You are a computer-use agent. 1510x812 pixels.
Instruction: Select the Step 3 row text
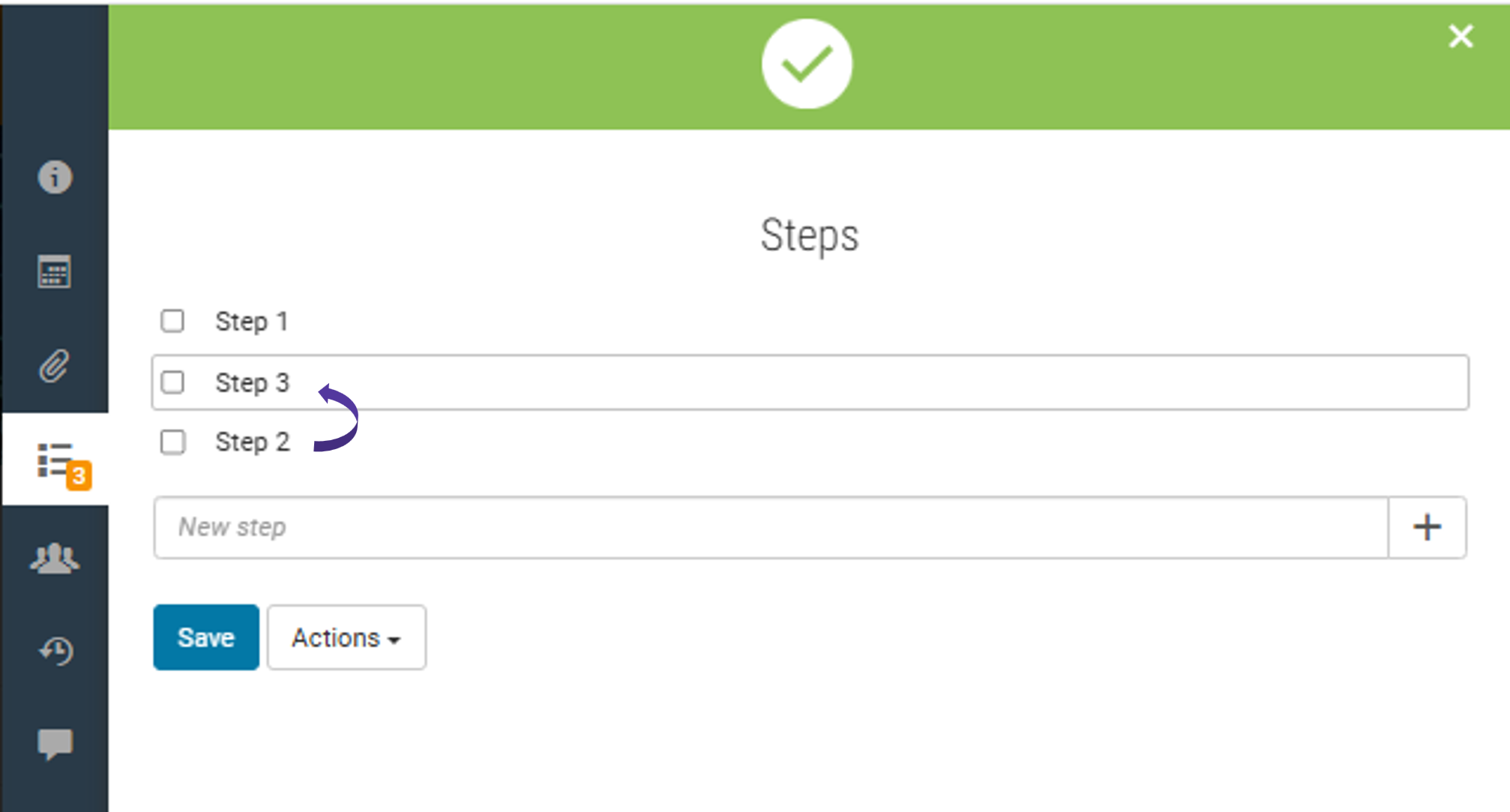tap(252, 382)
